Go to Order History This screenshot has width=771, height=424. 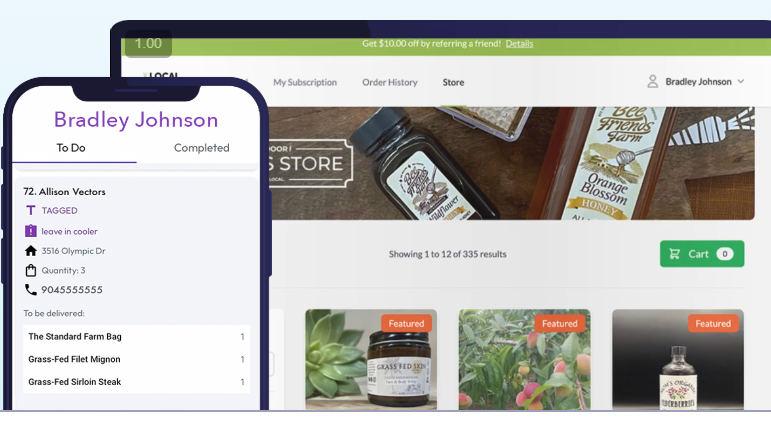pos(390,82)
